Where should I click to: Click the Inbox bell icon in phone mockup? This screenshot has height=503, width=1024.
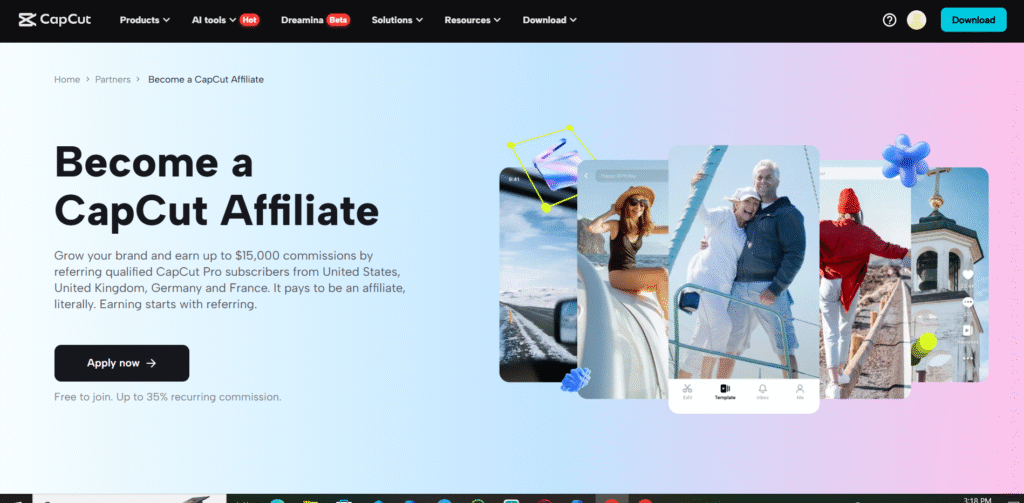[x=762, y=392]
